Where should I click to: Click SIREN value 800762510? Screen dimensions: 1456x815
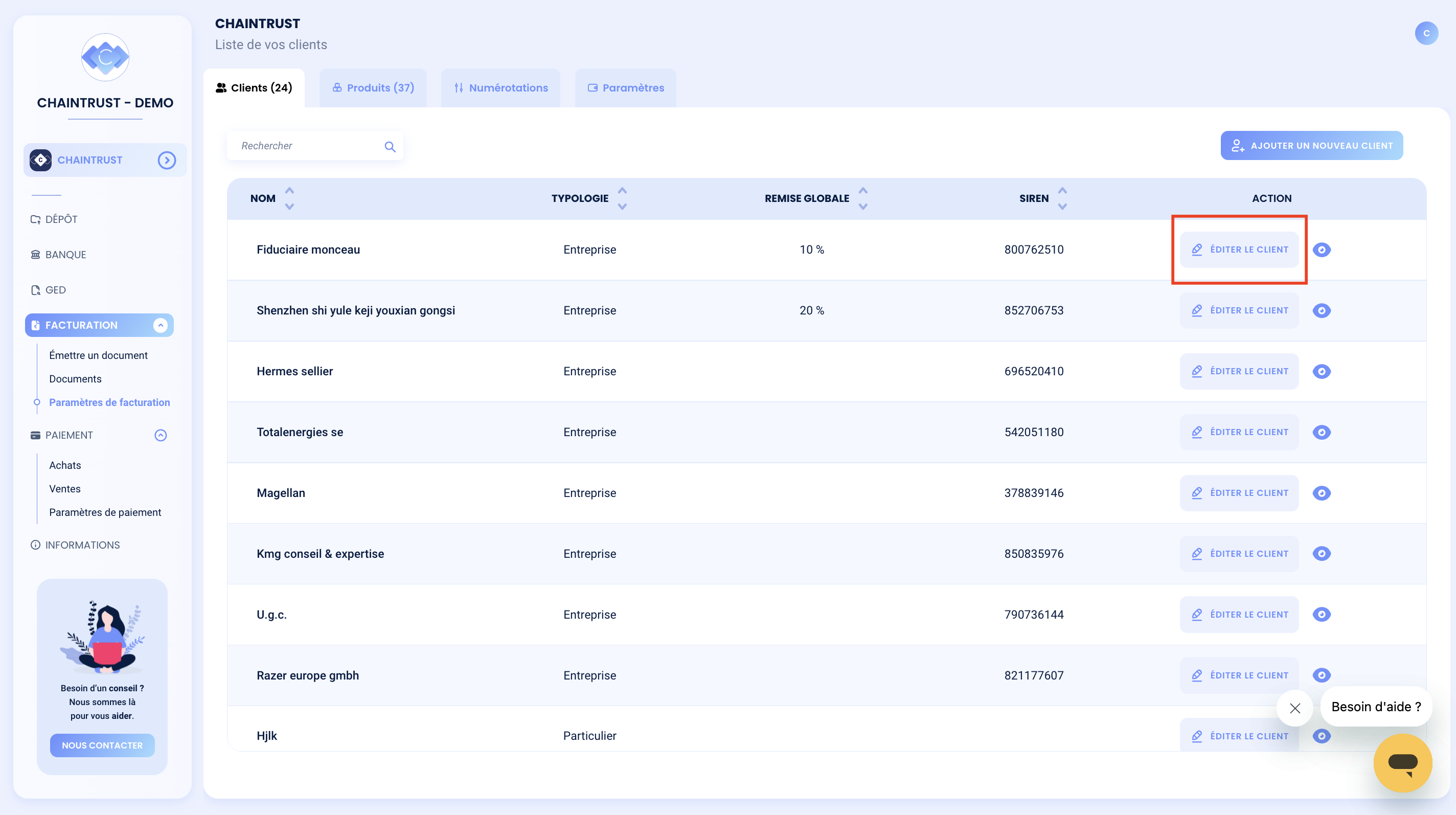pos(1034,249)
